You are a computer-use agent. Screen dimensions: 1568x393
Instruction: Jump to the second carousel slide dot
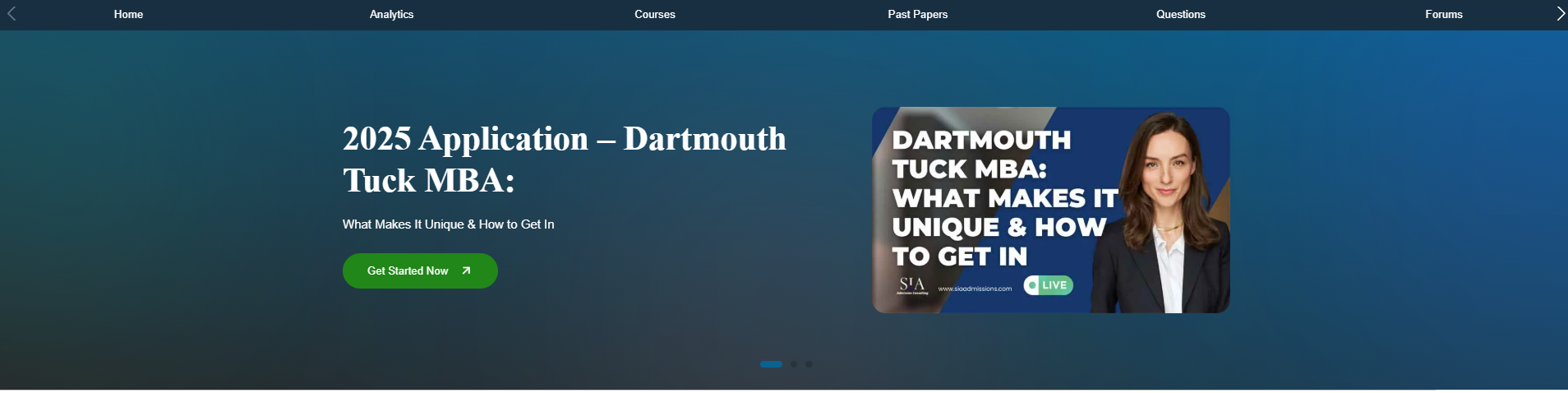click(794, 364)
